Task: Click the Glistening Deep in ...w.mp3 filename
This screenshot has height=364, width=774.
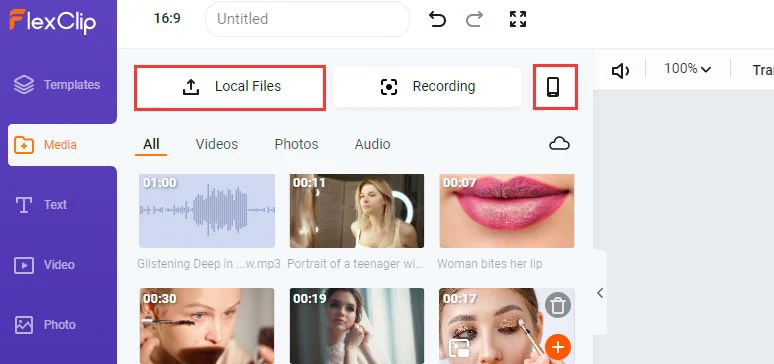Action: click(x=209, y=264)
